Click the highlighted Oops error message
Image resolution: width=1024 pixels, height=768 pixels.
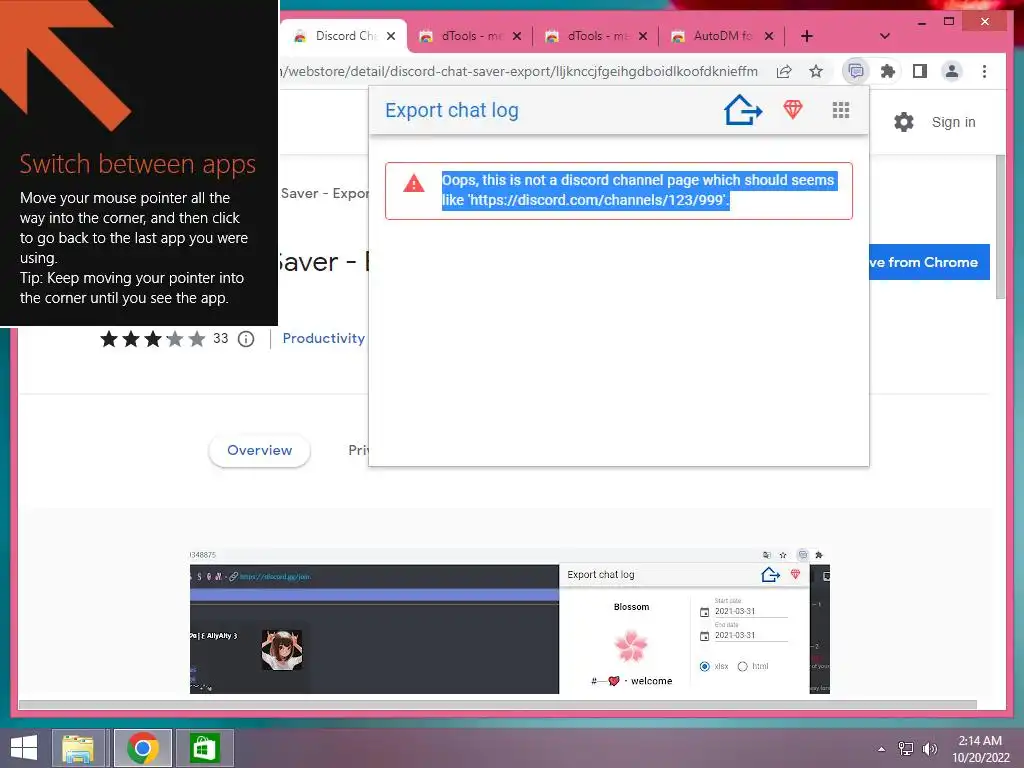638,189
